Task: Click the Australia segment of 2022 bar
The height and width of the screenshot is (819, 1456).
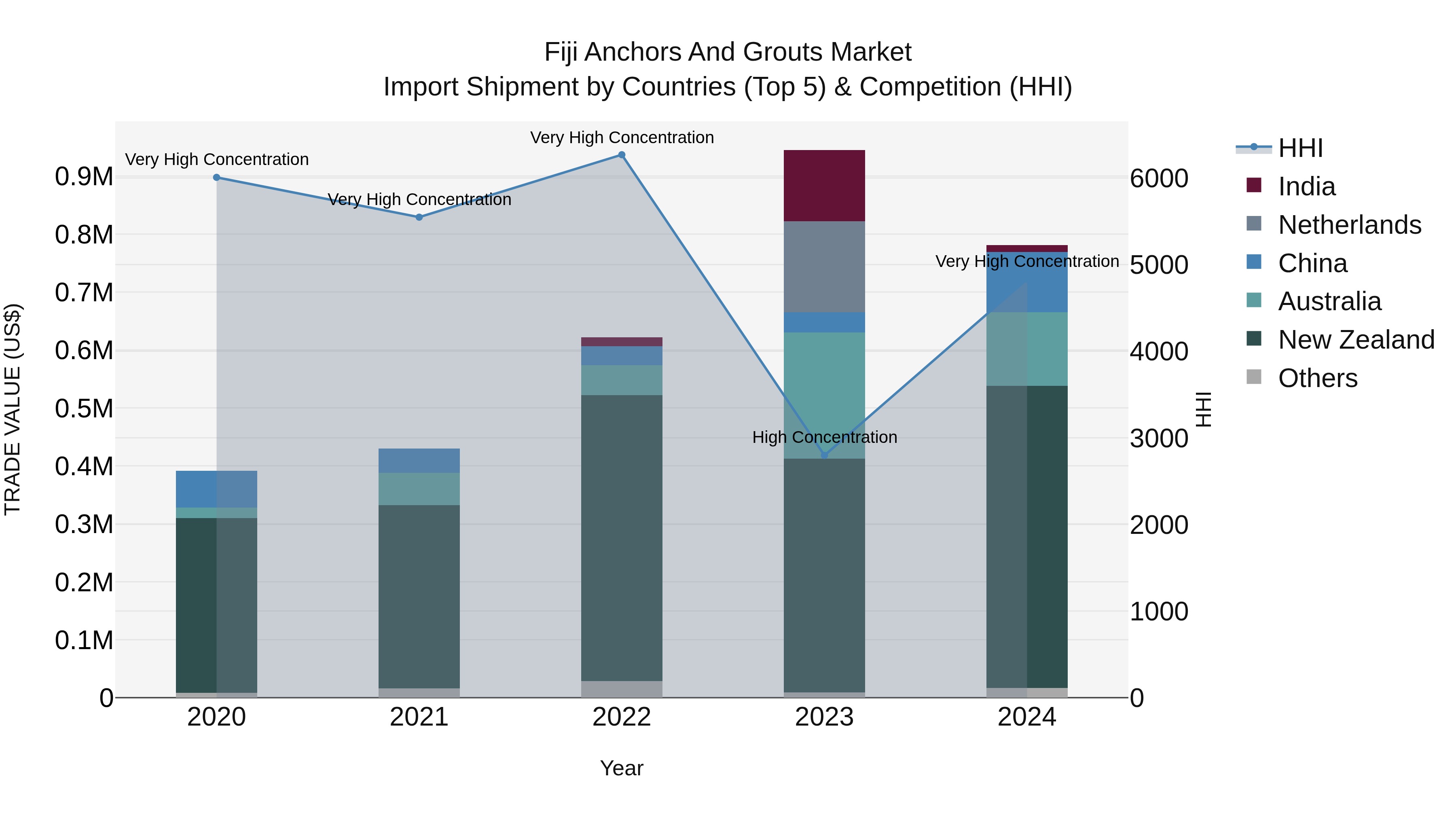Action: 622,381
